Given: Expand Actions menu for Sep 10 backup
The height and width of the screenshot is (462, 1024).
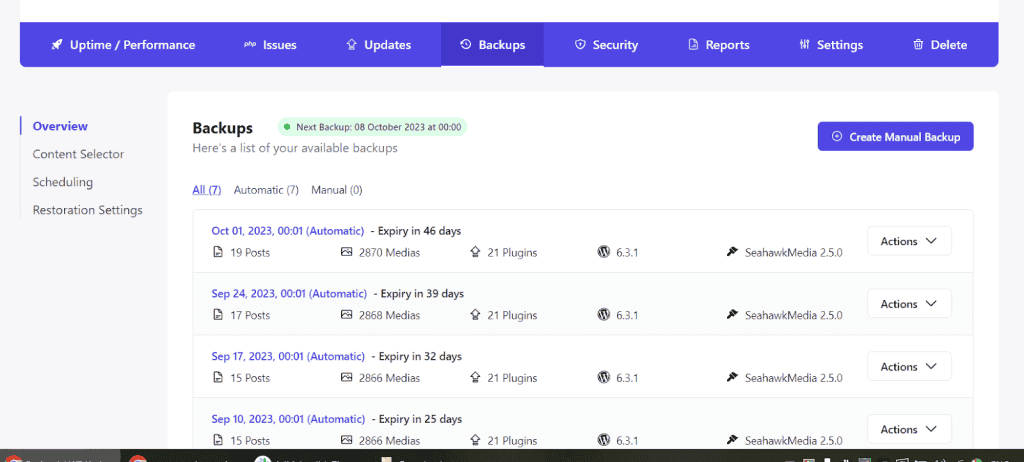Looking at the screenshot, I should pos(908,429).
